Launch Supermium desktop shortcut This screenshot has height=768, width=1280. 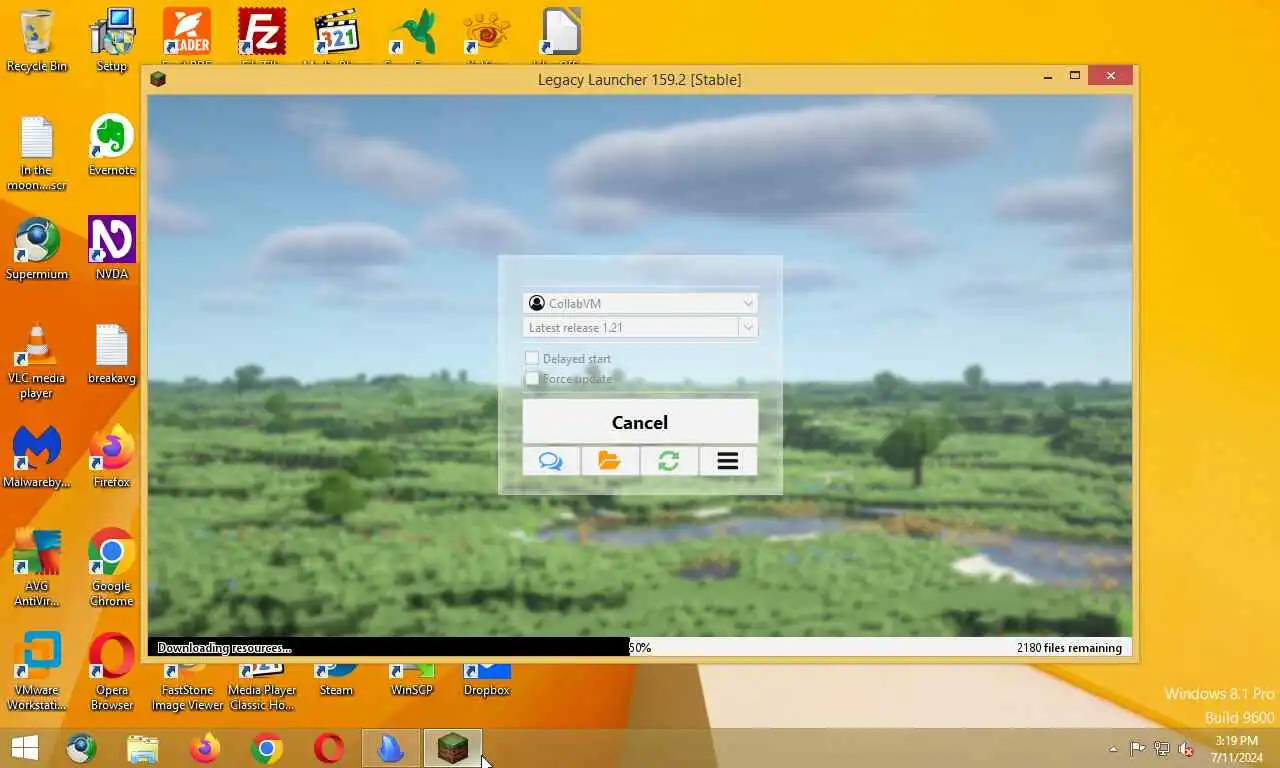37,250
